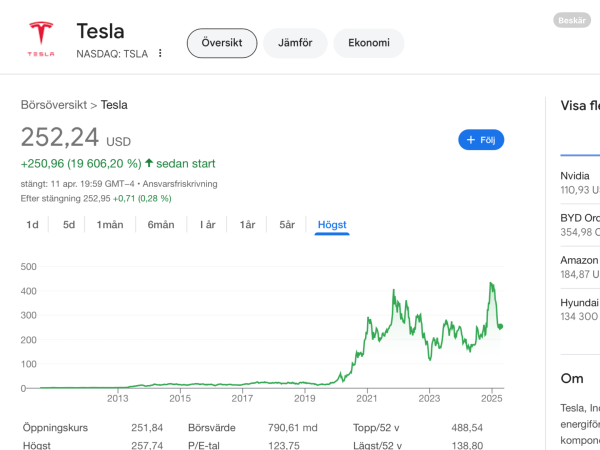This screenshot has width=600, height=450.
Task: Select the I år range
Action: pos(208,225)
